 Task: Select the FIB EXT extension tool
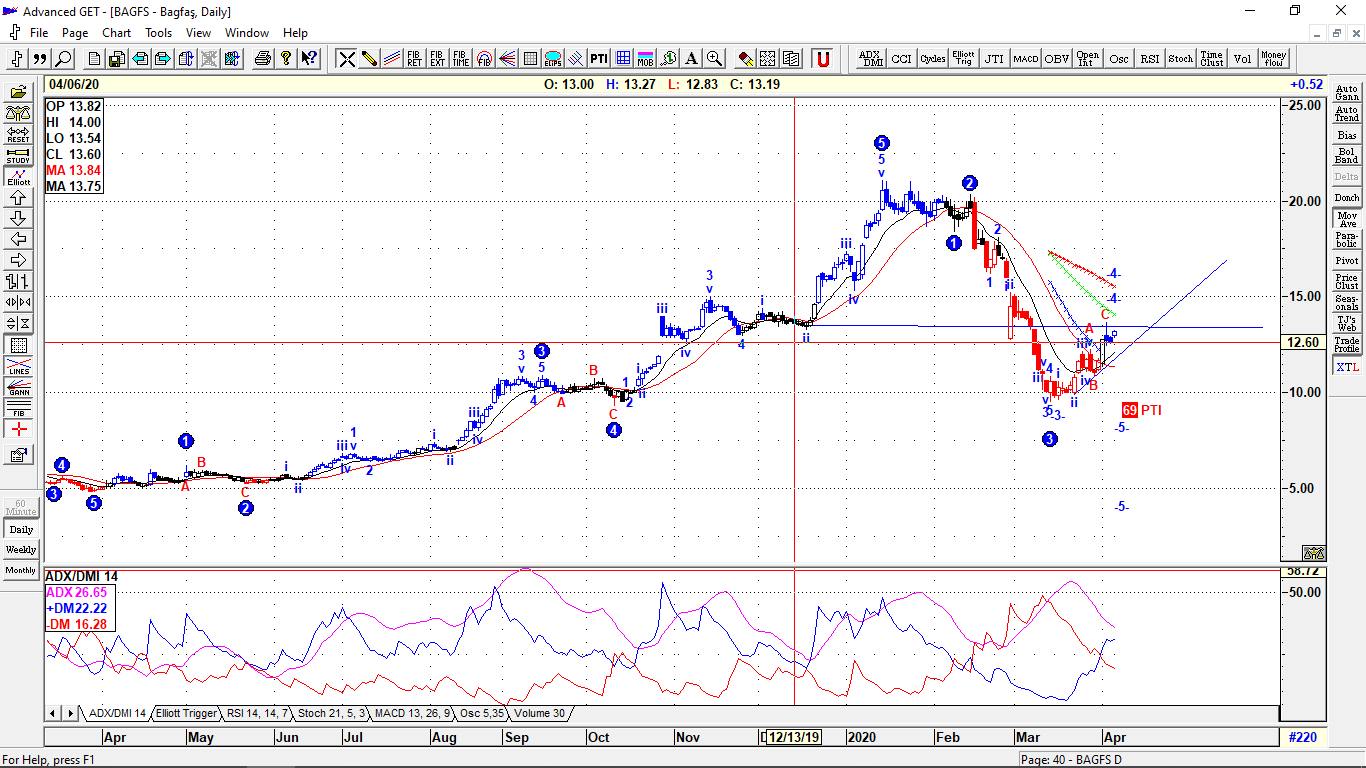(438, 59)
